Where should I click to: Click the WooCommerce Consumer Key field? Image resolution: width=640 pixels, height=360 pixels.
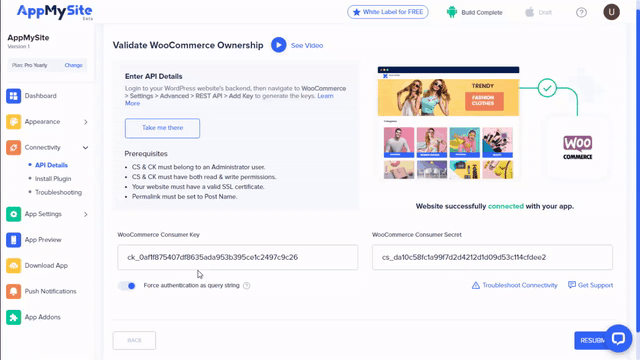238,257
